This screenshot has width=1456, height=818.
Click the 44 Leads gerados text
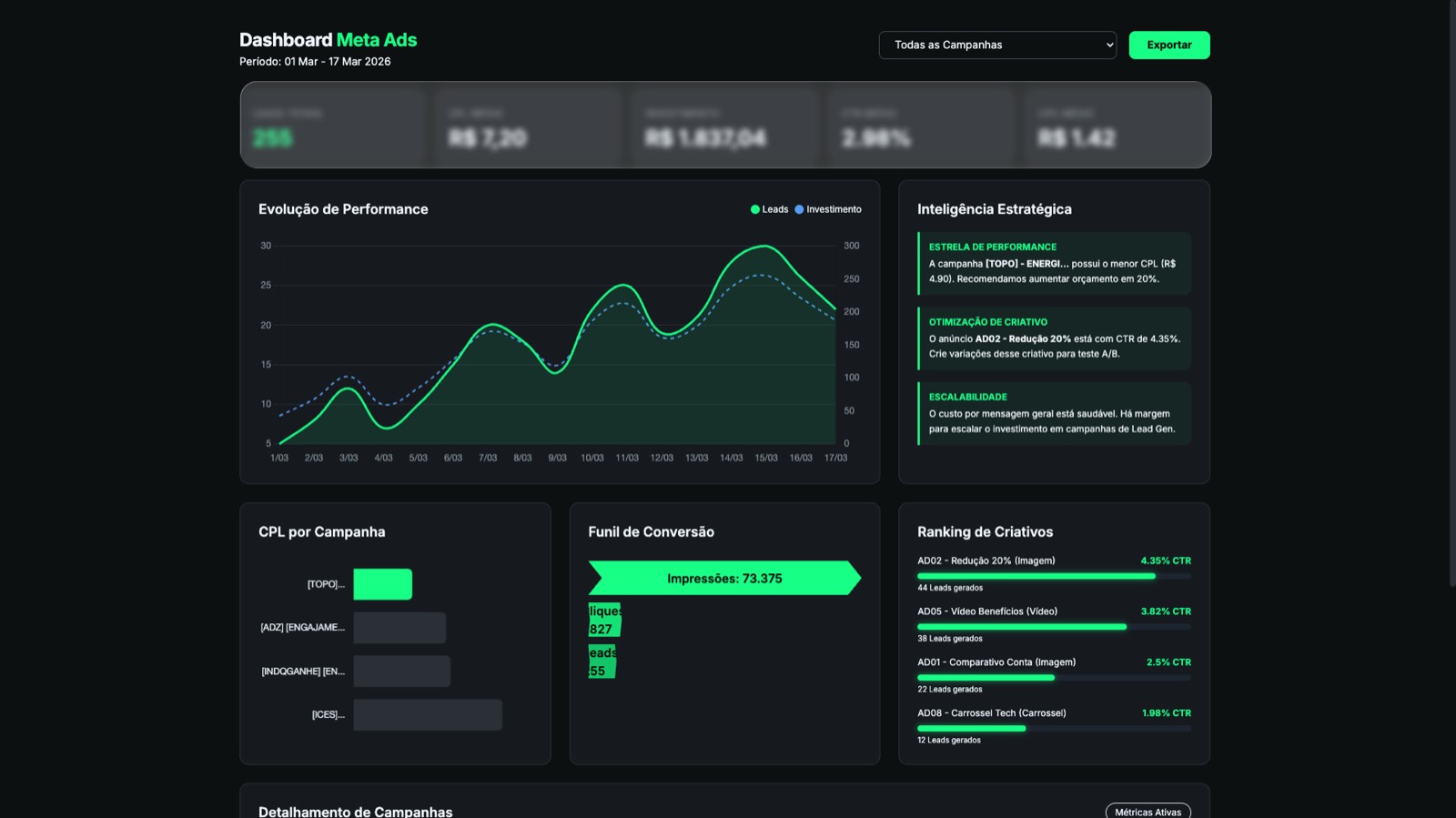coord(950,588)
